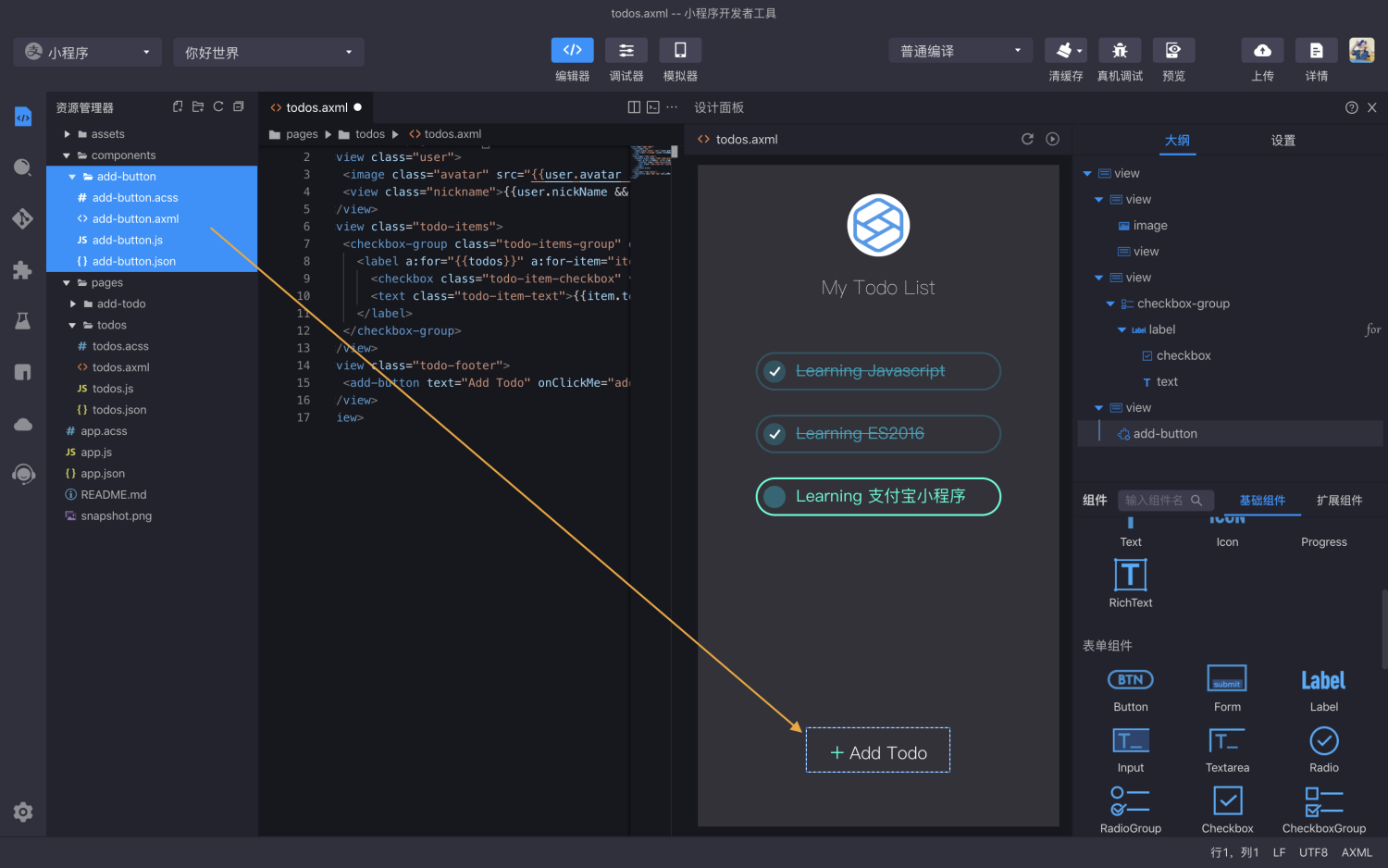Toggle the Learning ES2016 todo checkbox
Image resolution: width=1388 pixels, height=868 pixels.
pos(775,434)
